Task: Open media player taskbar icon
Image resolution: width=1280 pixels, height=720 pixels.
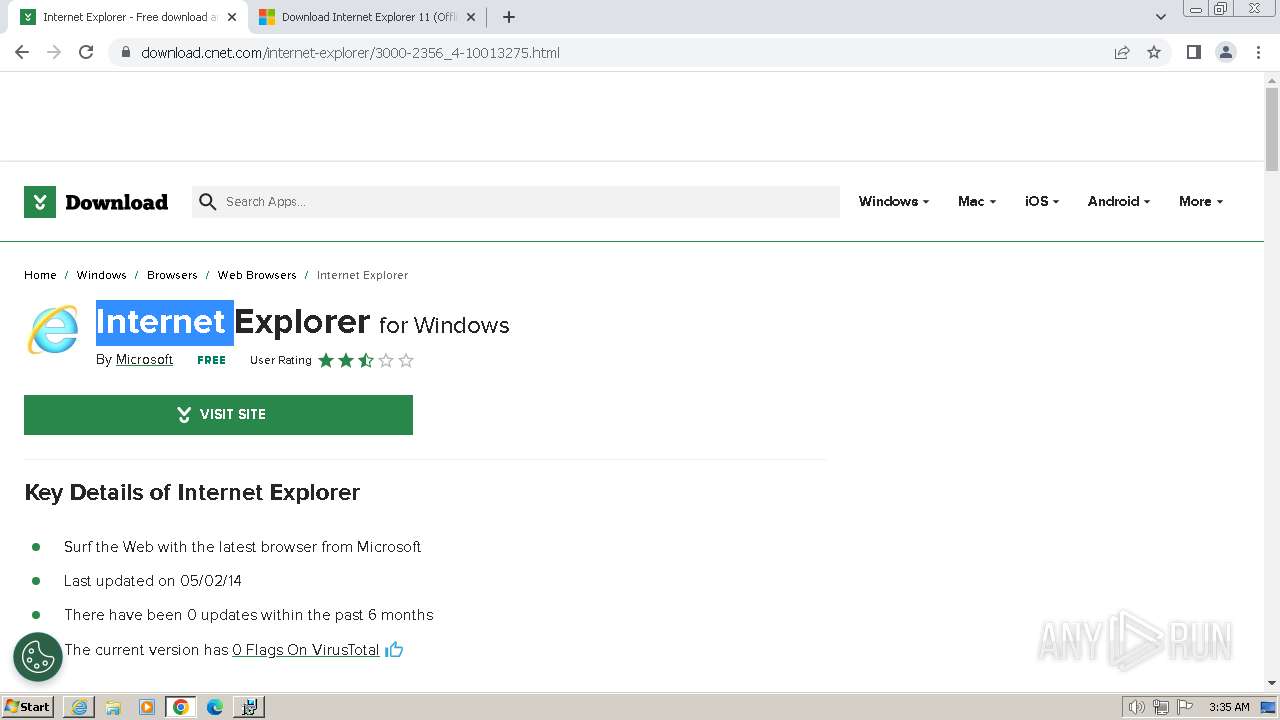Action: click(147, 707)
